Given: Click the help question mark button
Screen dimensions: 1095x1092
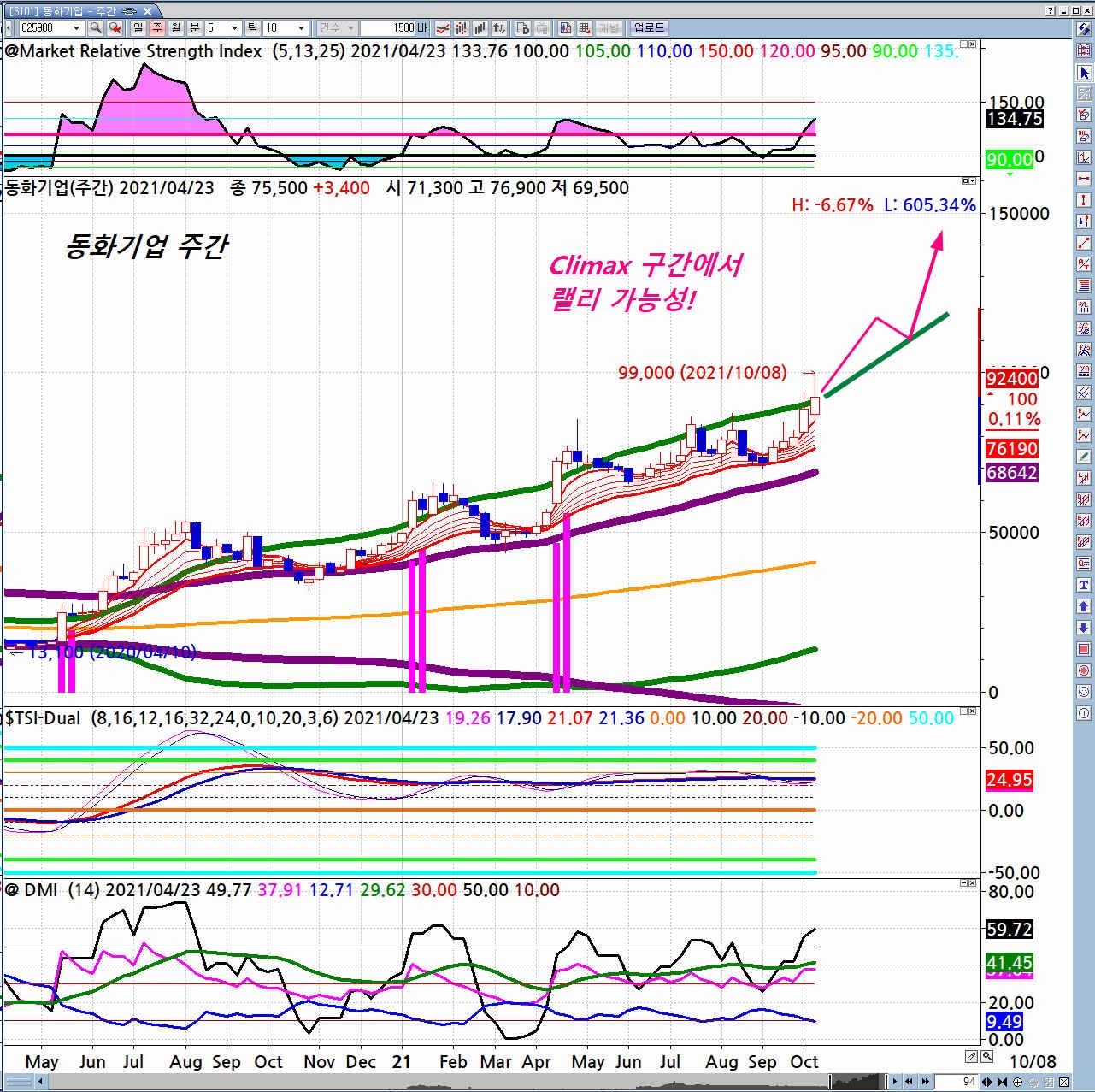Looking at the screenshot, I should point(1050,10).
